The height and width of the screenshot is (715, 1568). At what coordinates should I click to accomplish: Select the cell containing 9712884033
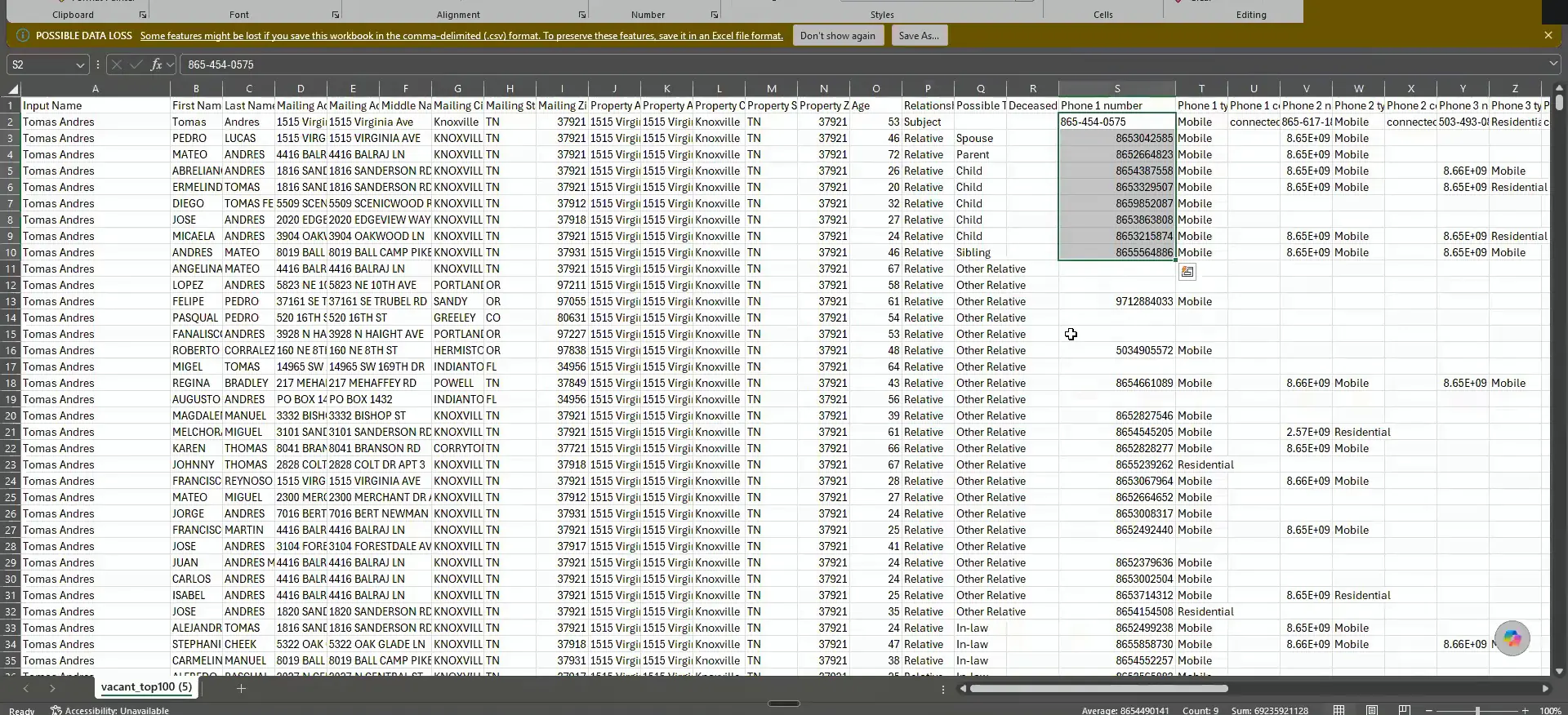pos(1117,301)
